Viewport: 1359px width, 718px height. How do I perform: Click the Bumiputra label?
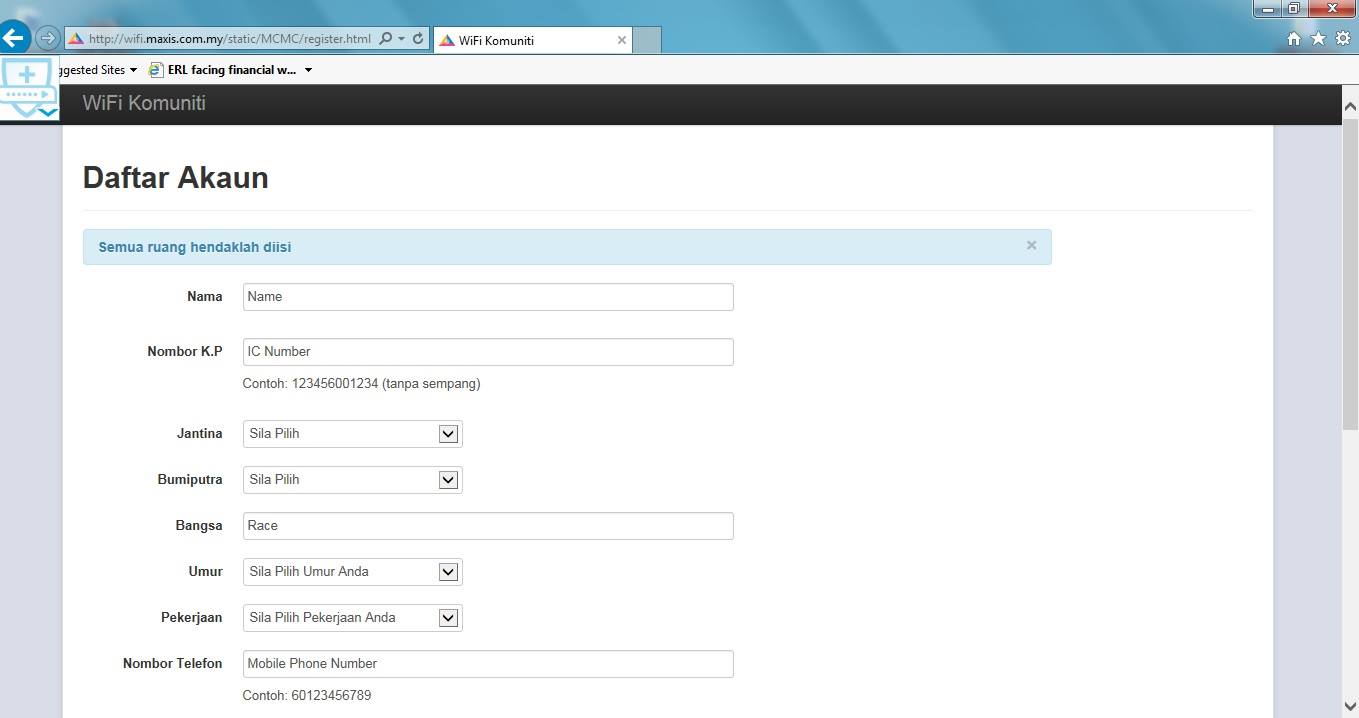(190, 480)
